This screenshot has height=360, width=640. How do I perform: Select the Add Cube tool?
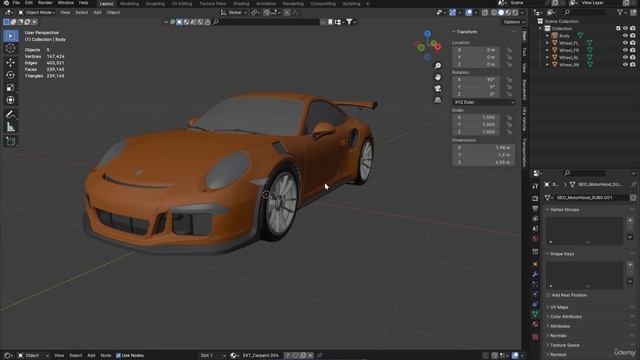[x=11, y=141]
